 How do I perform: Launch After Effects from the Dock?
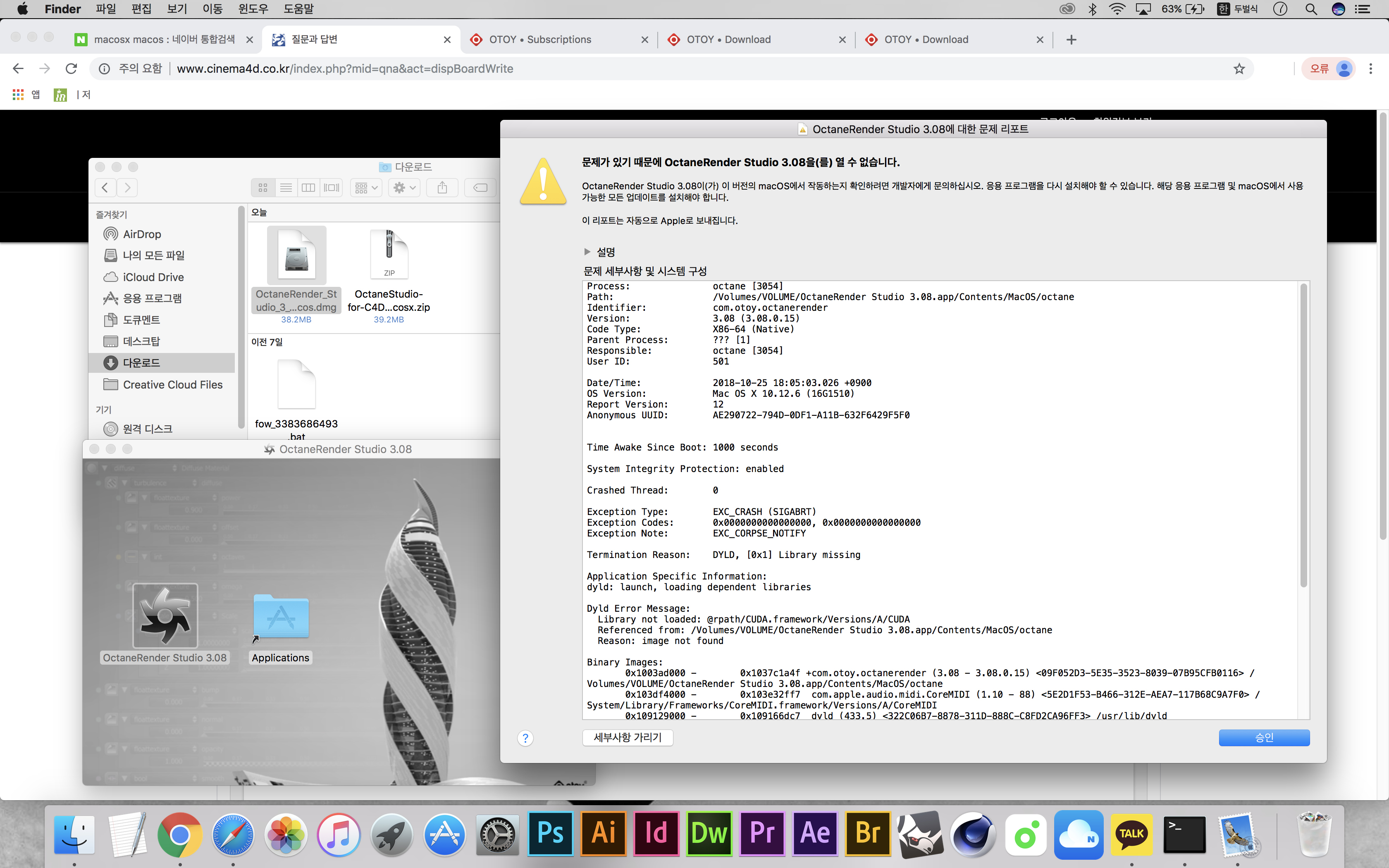(x=815, y=834)
